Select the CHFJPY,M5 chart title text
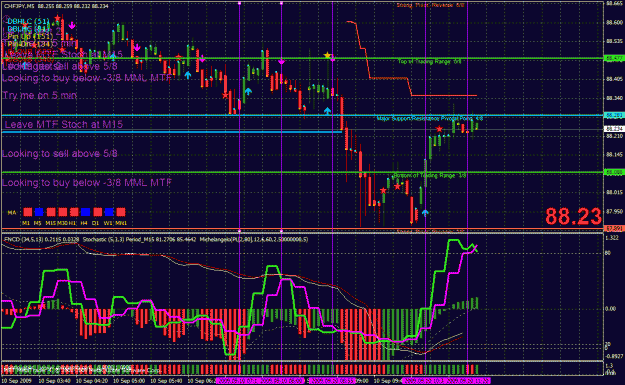 pyautogui.click(x=19, y=6)
